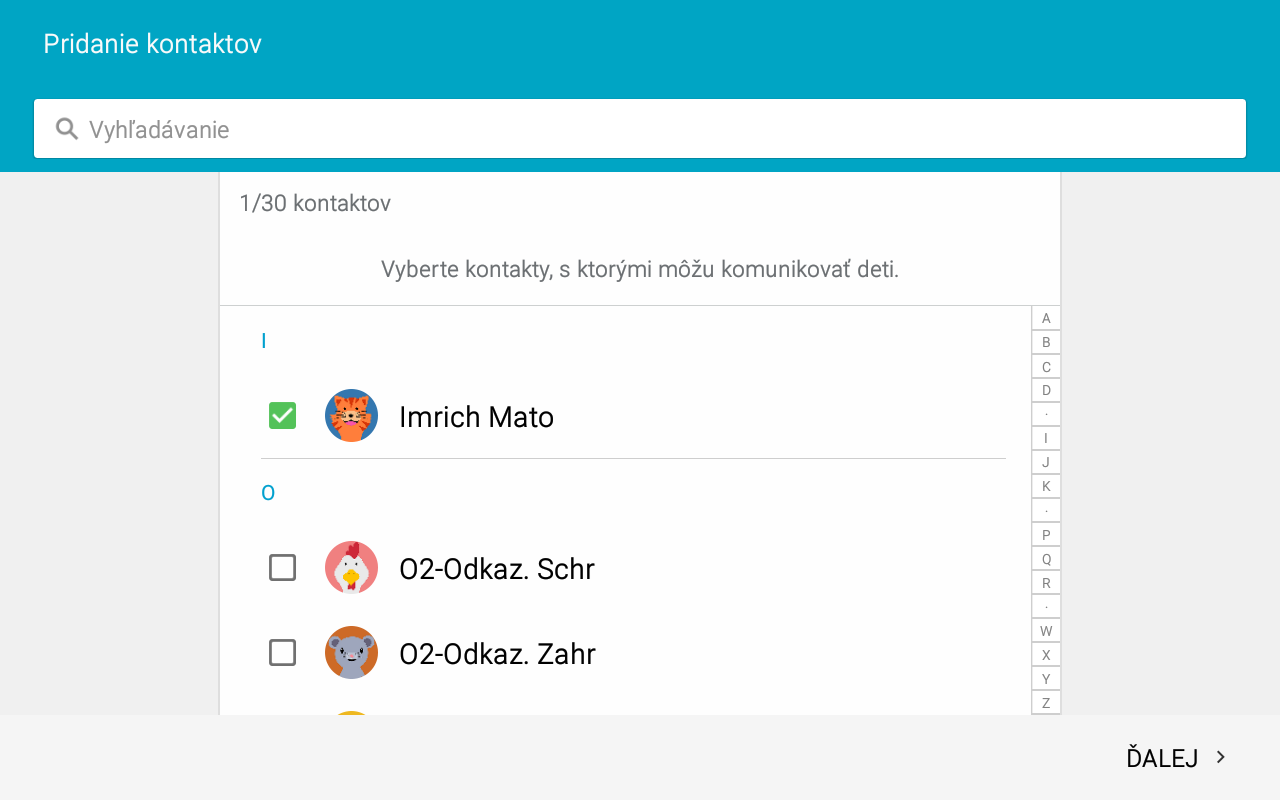
Task: Check the O2-Odkaz. Schr checkbox
Action: (283, 568)
